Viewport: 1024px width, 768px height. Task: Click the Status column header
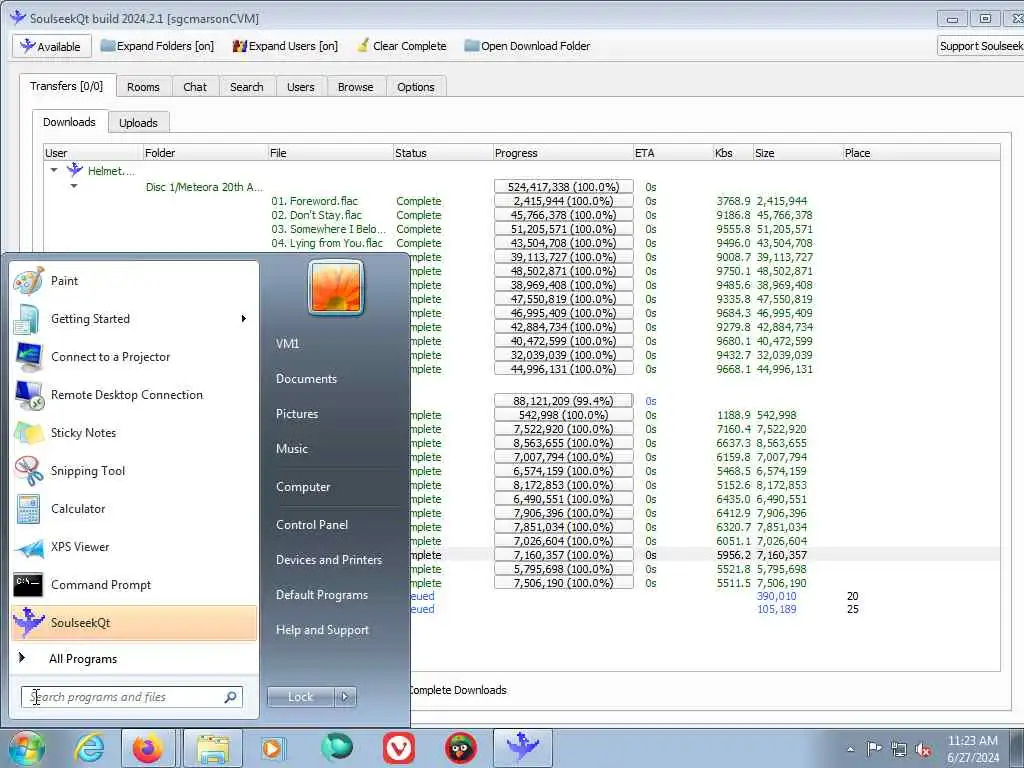443,153
